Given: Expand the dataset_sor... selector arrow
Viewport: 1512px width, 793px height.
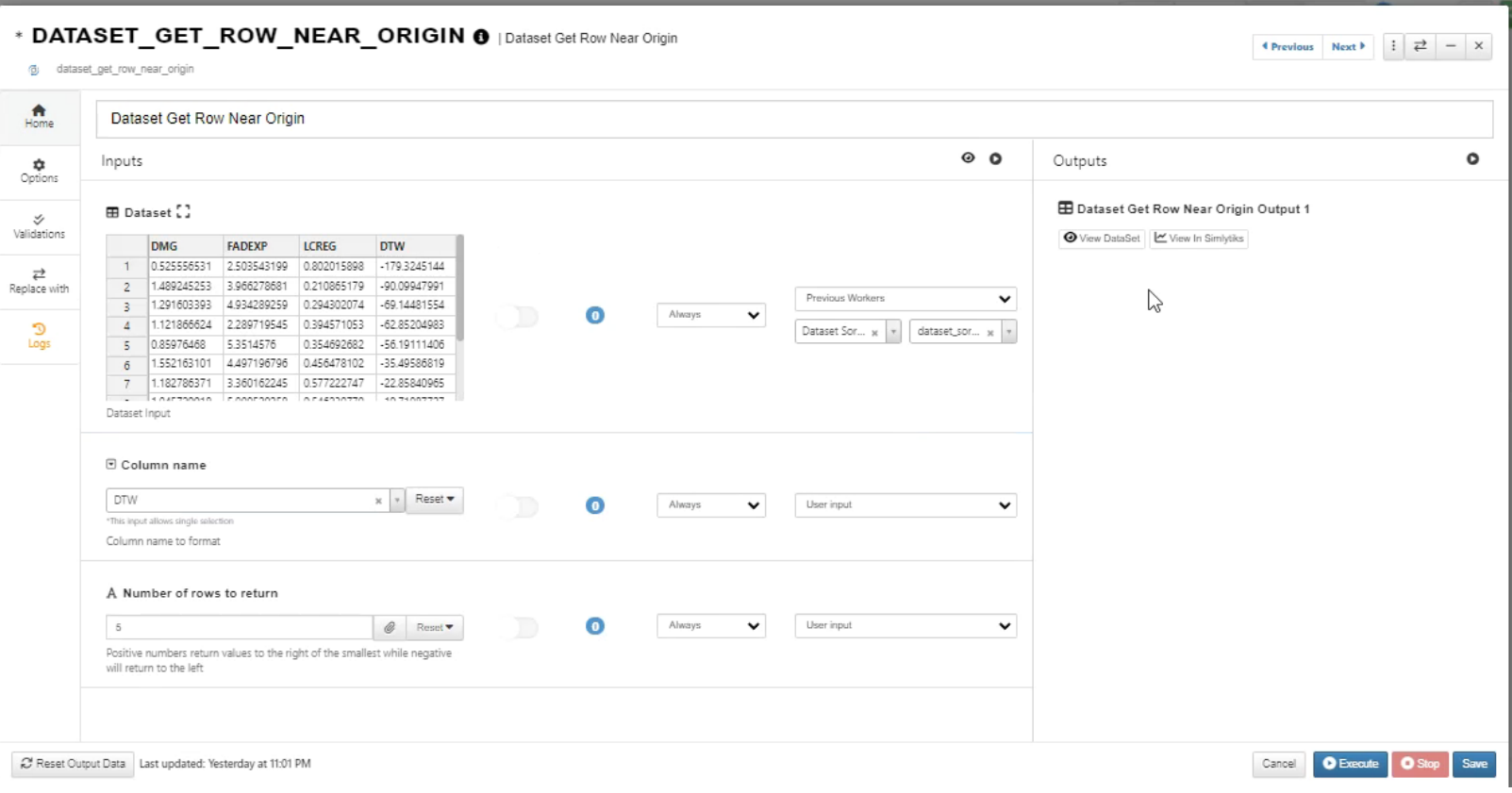Looking at the screenshot, I should pos(1009,332).
